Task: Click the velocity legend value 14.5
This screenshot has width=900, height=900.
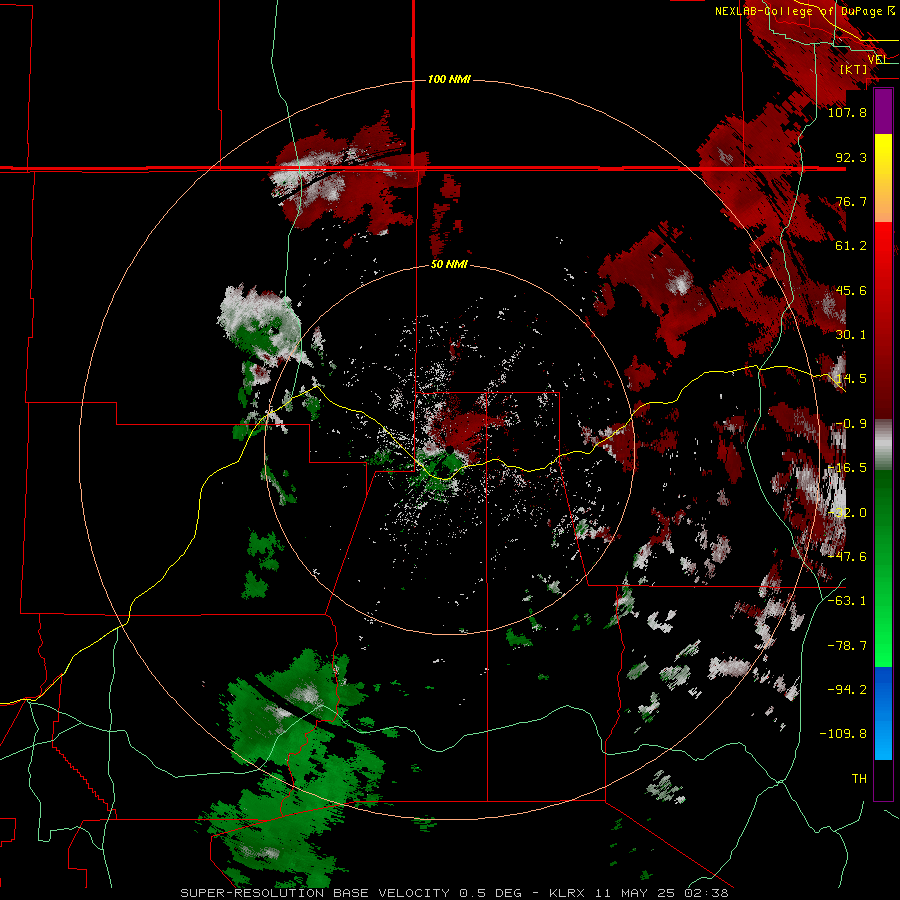Action: pos(851,379)
